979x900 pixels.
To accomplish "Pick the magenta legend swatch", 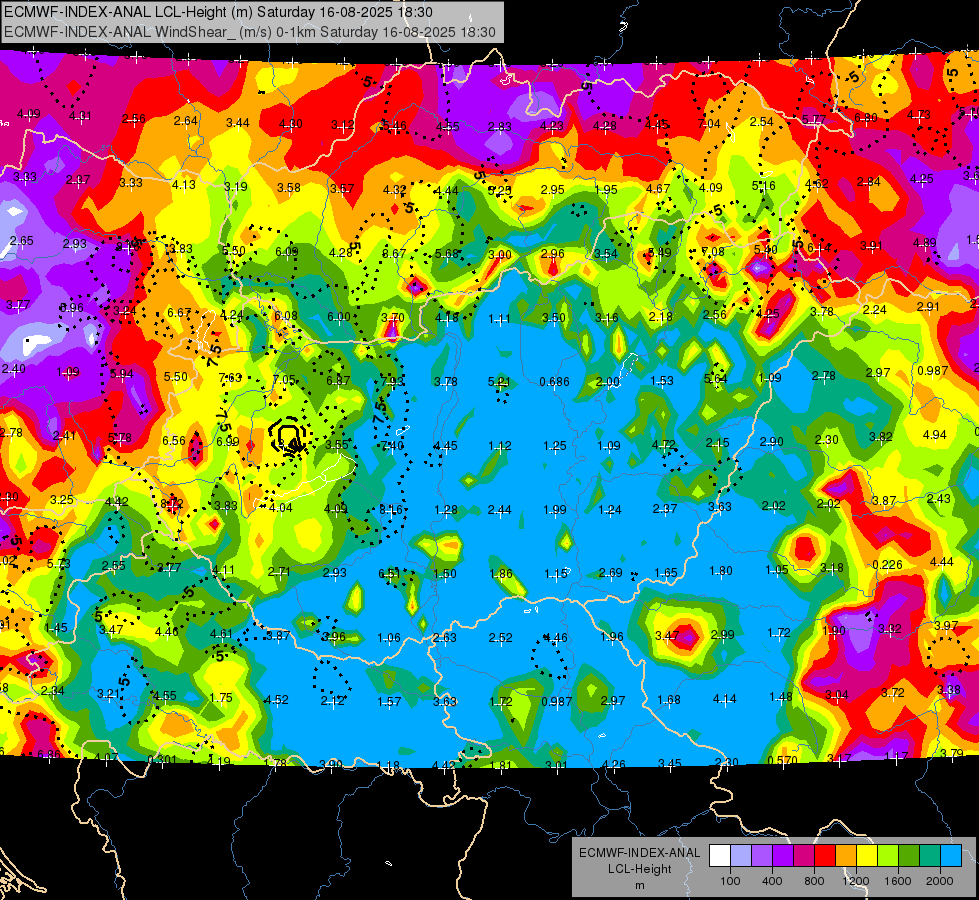I will (804, 855).
